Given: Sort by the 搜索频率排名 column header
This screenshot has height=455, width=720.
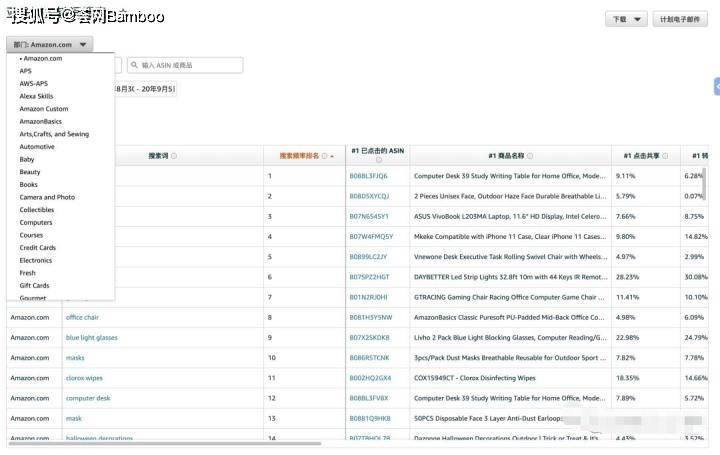Looking at the screenshot, I should (299, 156).
